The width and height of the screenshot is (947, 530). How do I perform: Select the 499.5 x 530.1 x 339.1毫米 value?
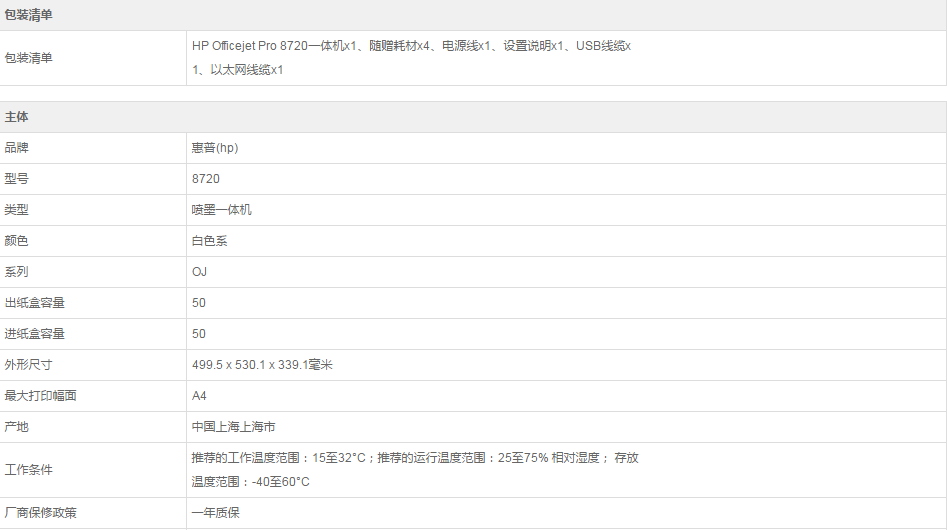point(262,365)
